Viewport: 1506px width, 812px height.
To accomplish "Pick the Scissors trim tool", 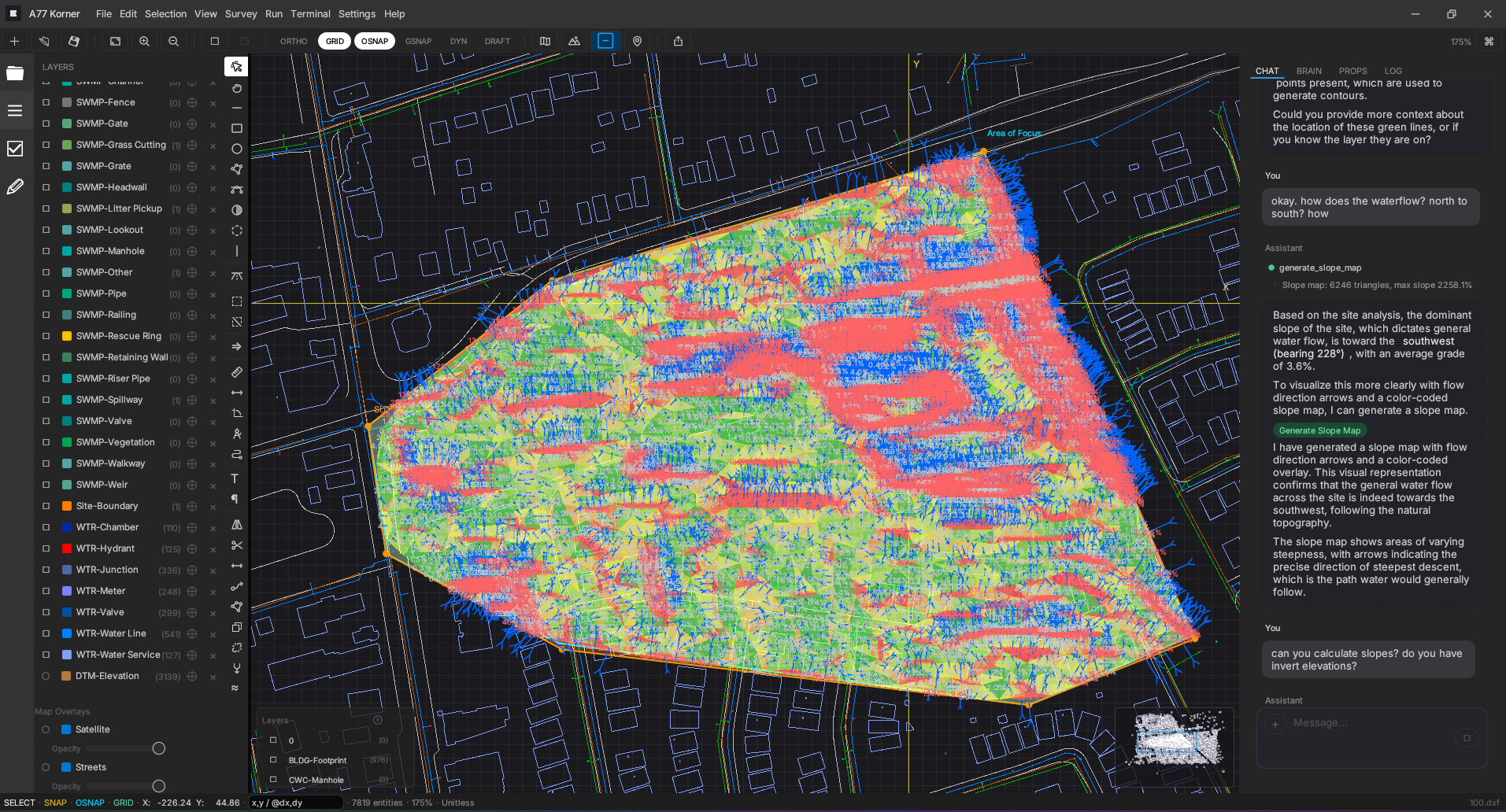I will (236, 545).
